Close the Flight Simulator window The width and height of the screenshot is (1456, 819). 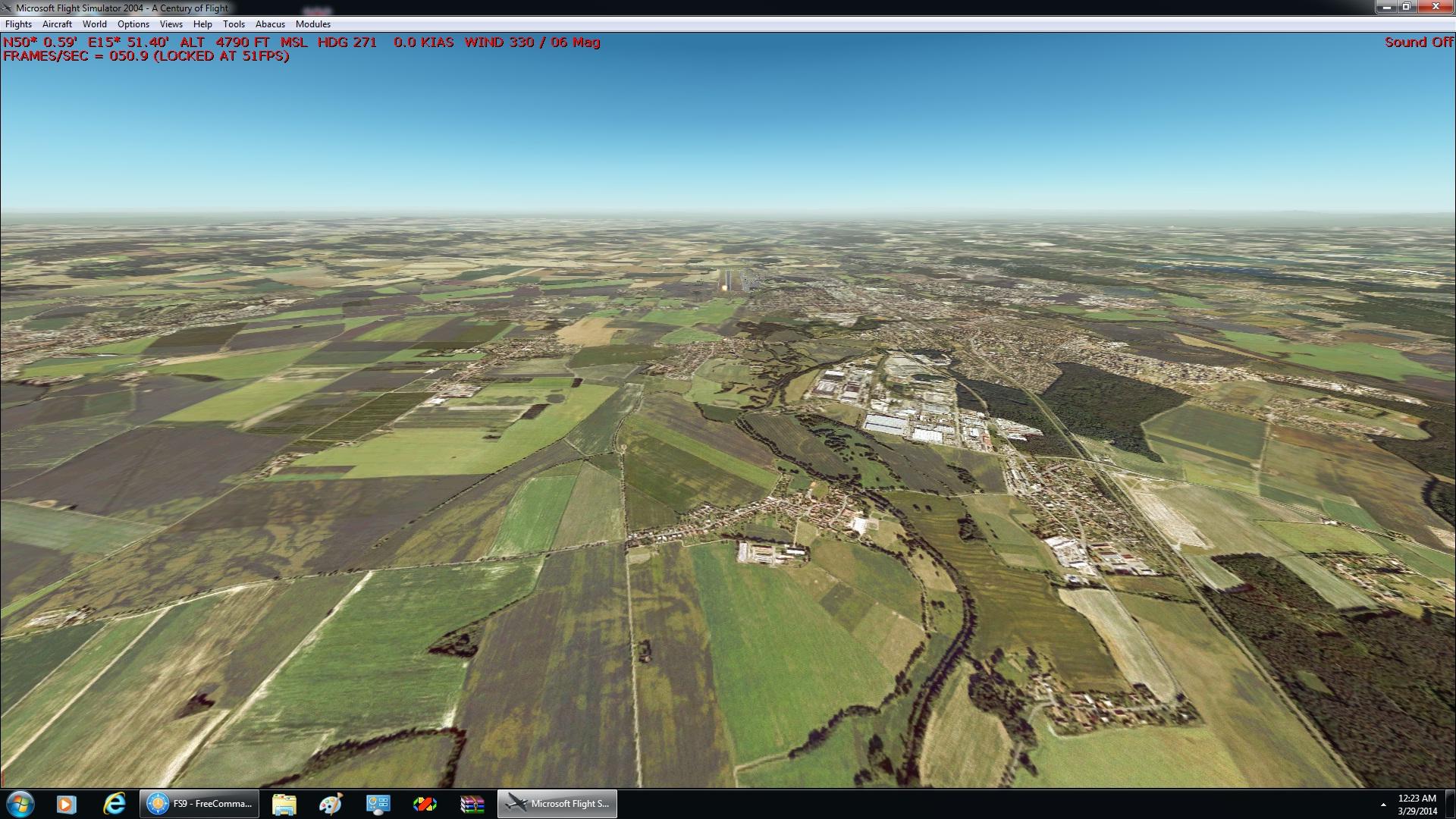[1436, 7]
